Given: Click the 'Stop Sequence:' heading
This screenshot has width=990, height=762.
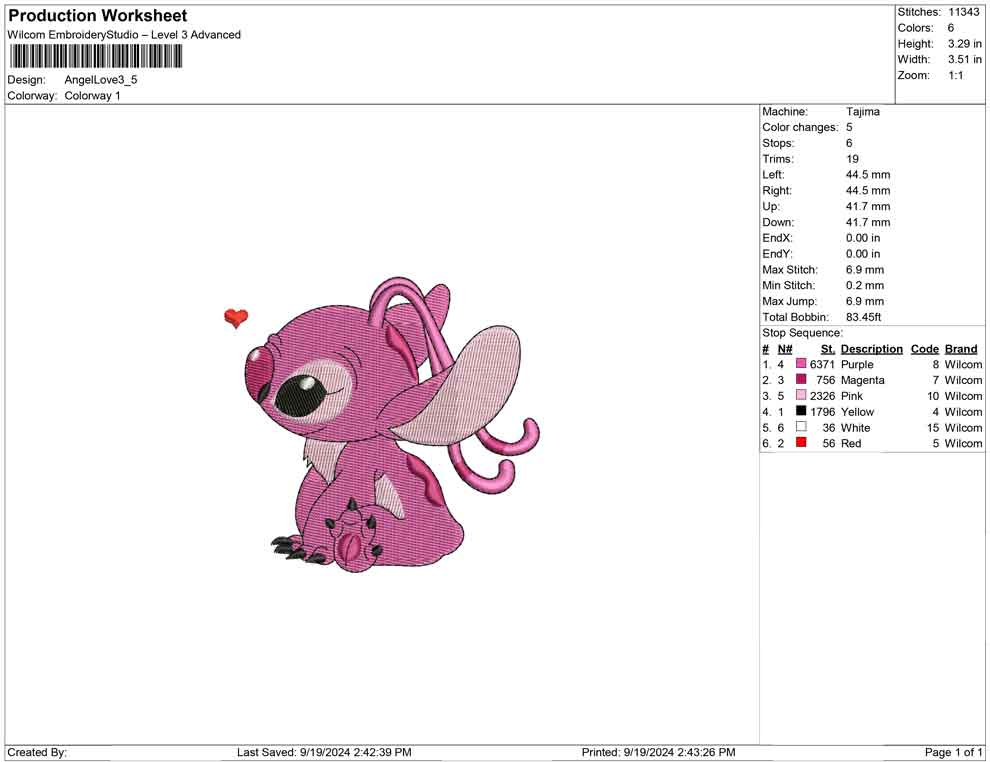Looking at the screenshot, I should (802, 332).
